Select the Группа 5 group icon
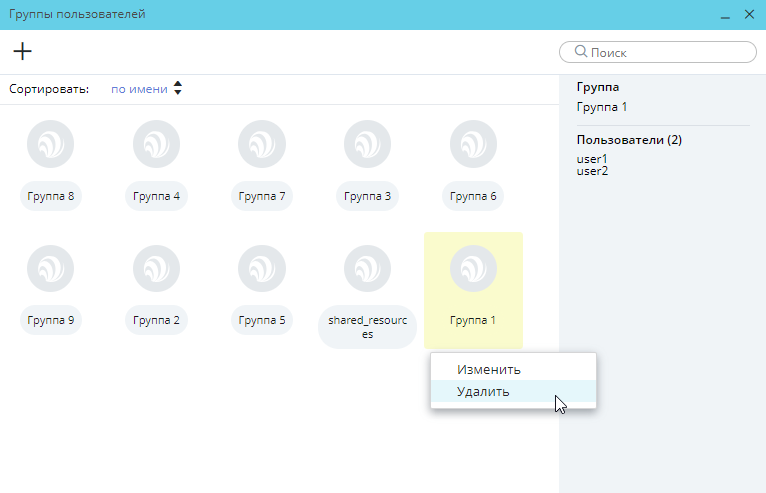 pyautogui.click(x=261, y=269)
